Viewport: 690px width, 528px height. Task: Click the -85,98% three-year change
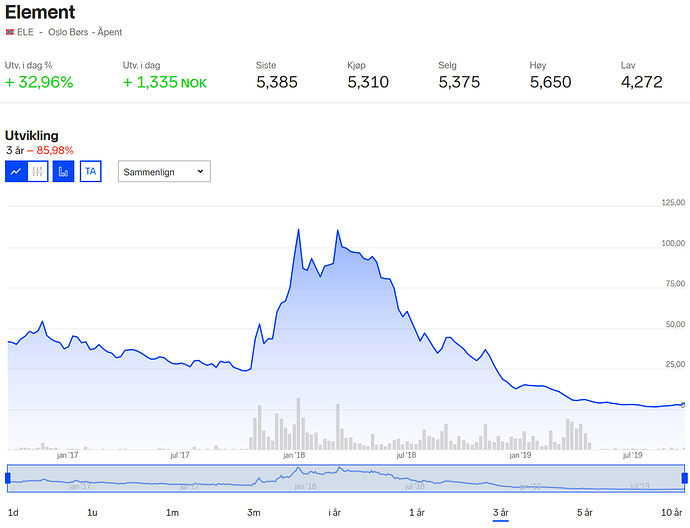pyautogui.click(x=50, y=150)
